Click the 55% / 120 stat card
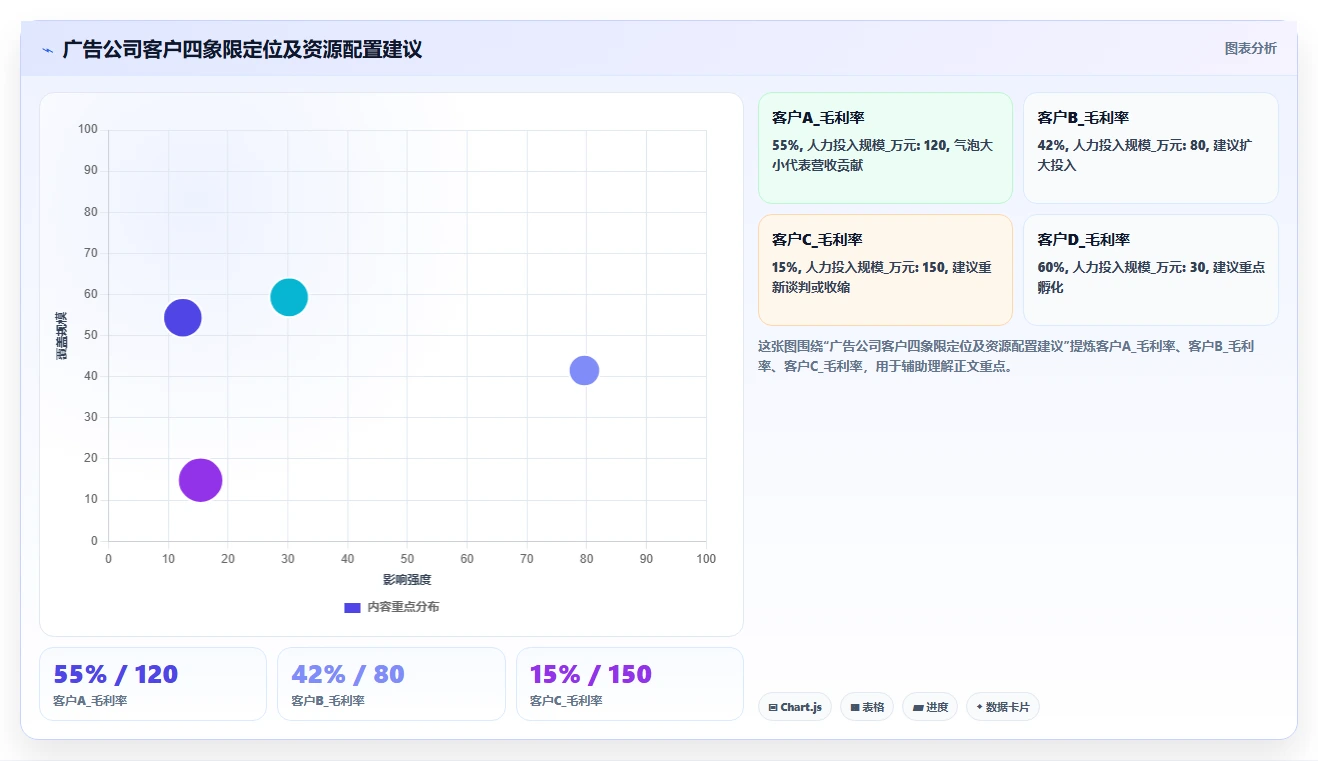 point(153,684)
